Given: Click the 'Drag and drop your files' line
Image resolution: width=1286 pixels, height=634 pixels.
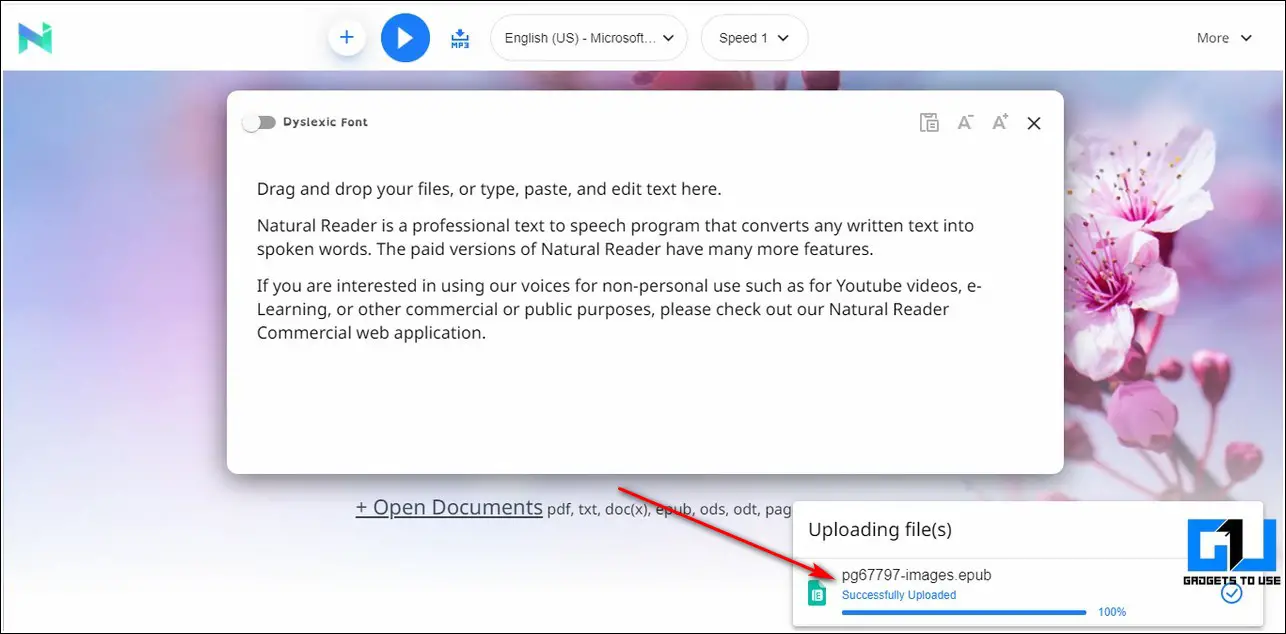Looking at the screenshot, I should (x=489, y=189).
